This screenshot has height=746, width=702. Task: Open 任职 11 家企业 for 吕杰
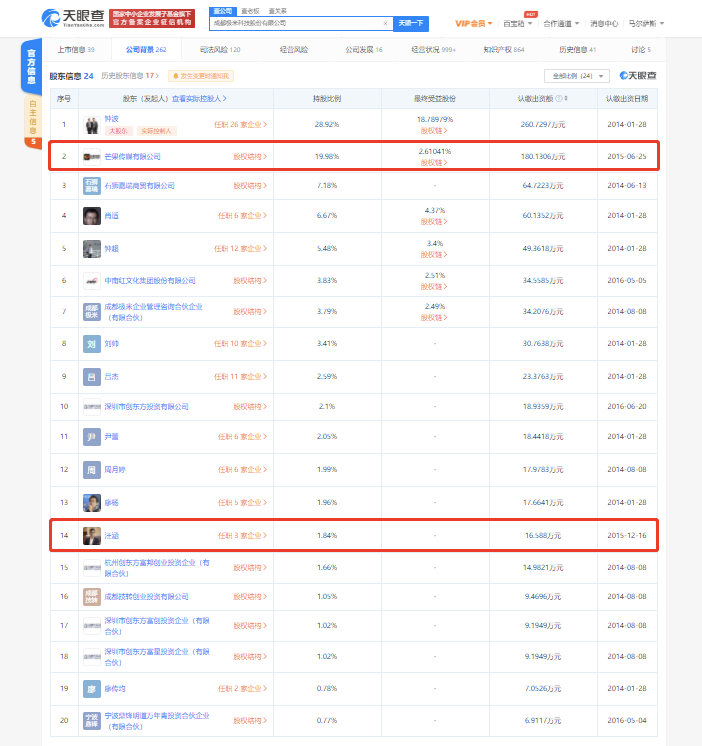click(x=240, y=376)
